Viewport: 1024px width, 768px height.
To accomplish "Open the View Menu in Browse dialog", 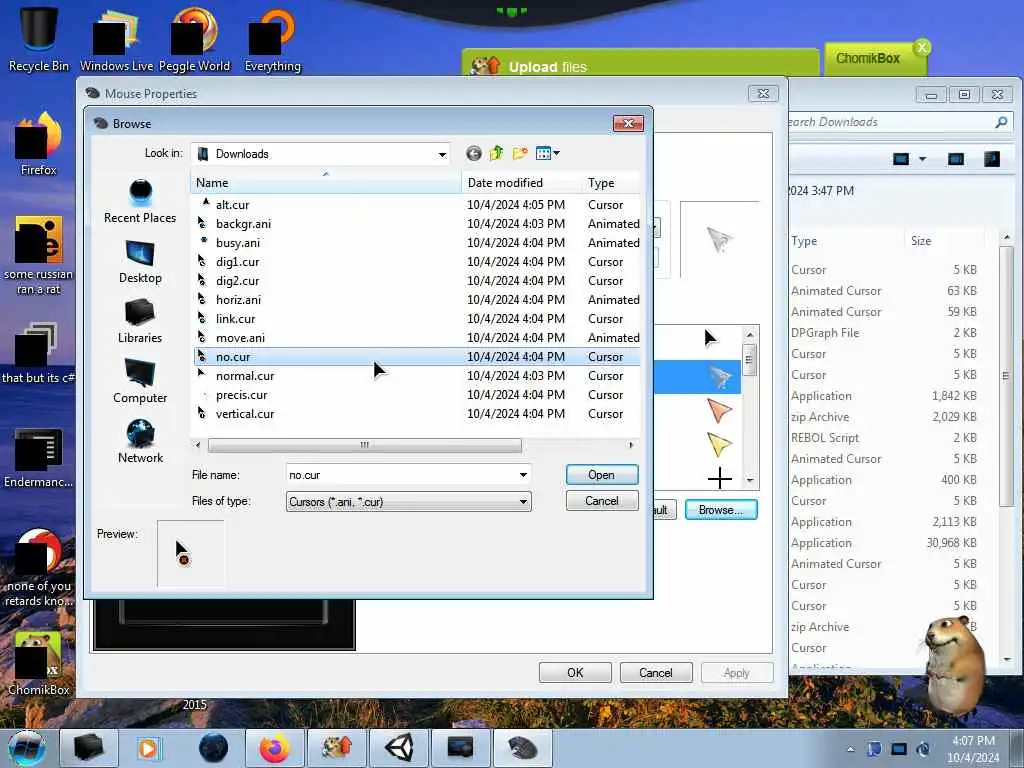I will point(547,153).
